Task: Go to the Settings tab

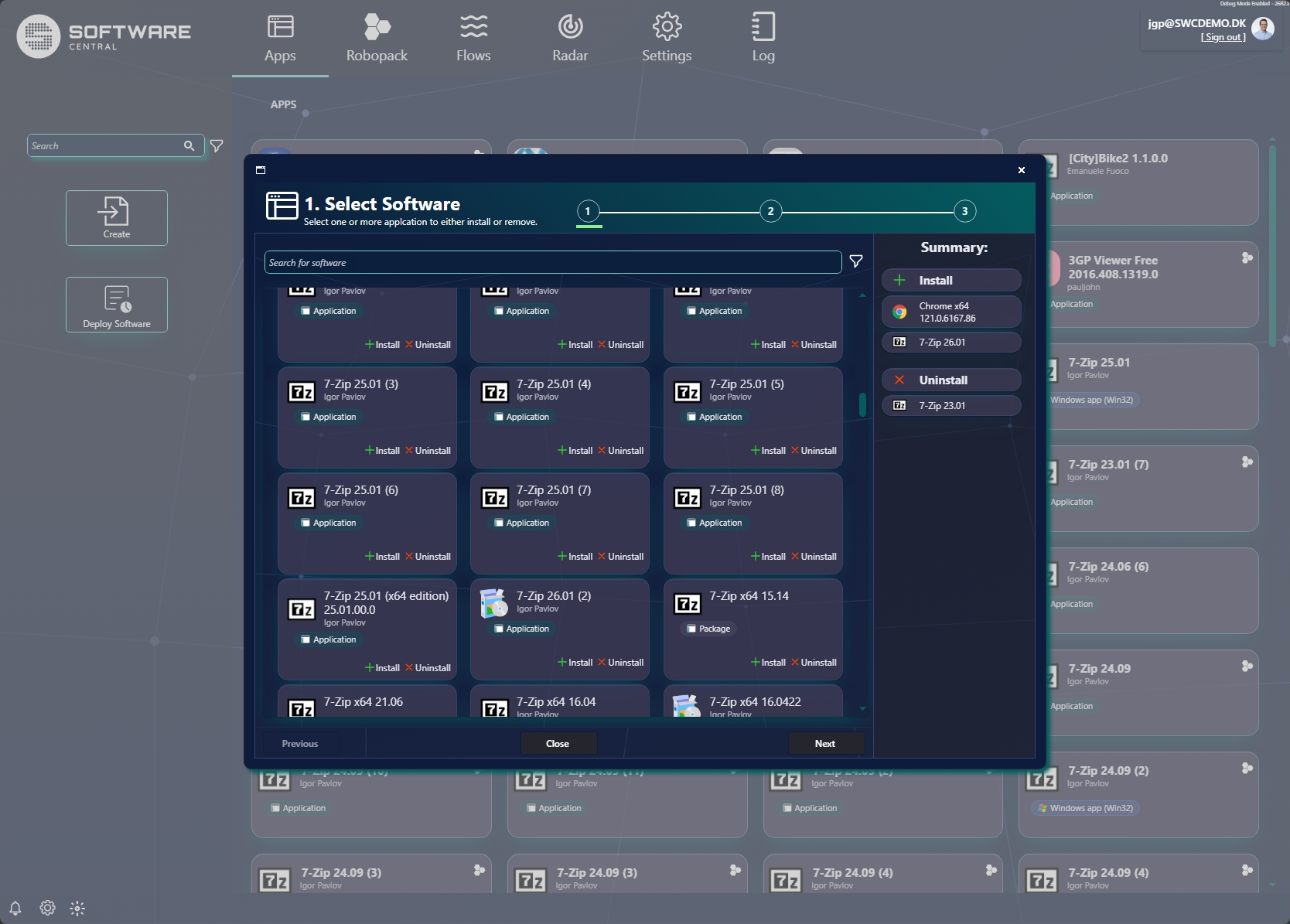Action: click(667, 39)
